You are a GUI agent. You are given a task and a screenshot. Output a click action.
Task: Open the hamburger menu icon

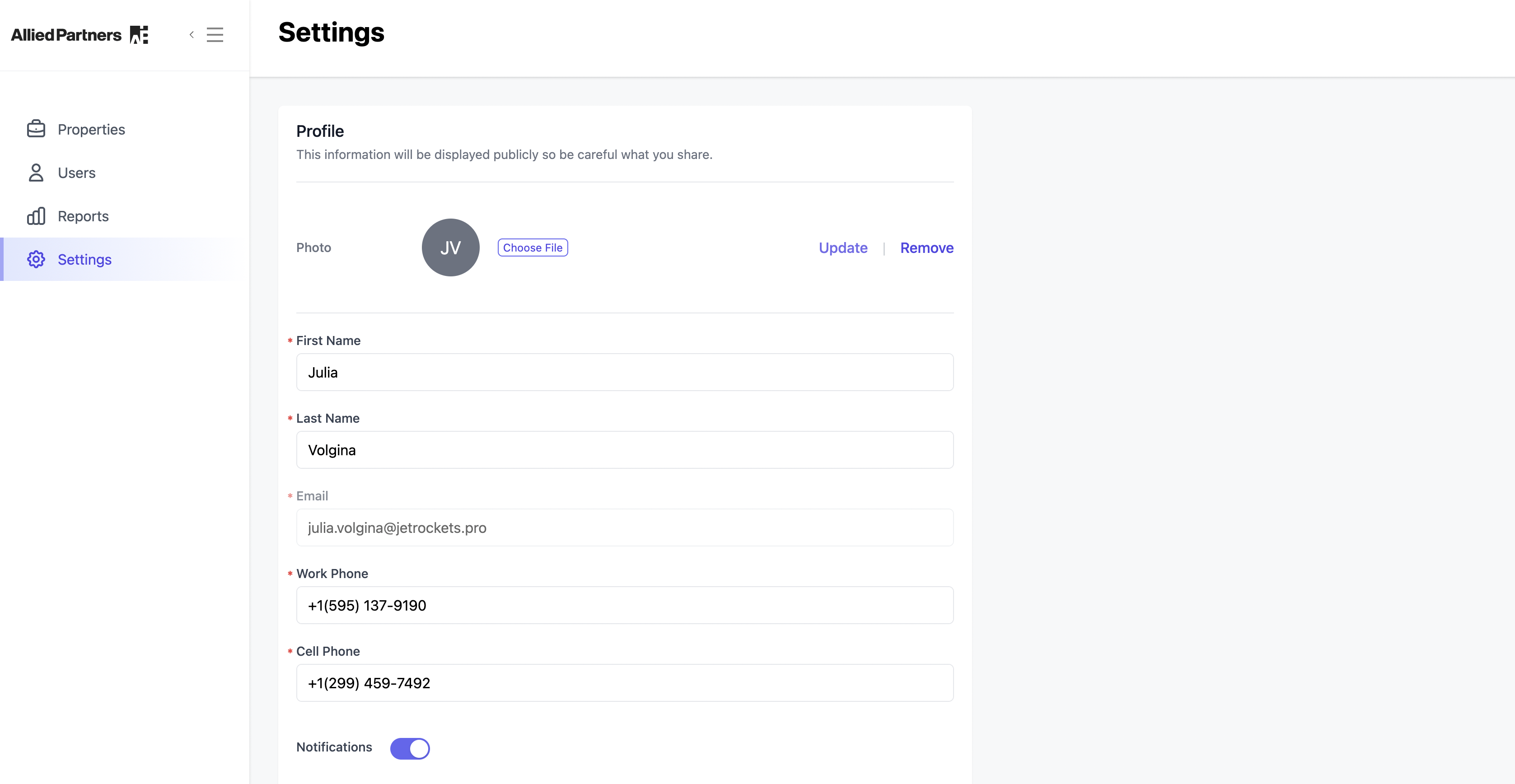coord(215,35)
